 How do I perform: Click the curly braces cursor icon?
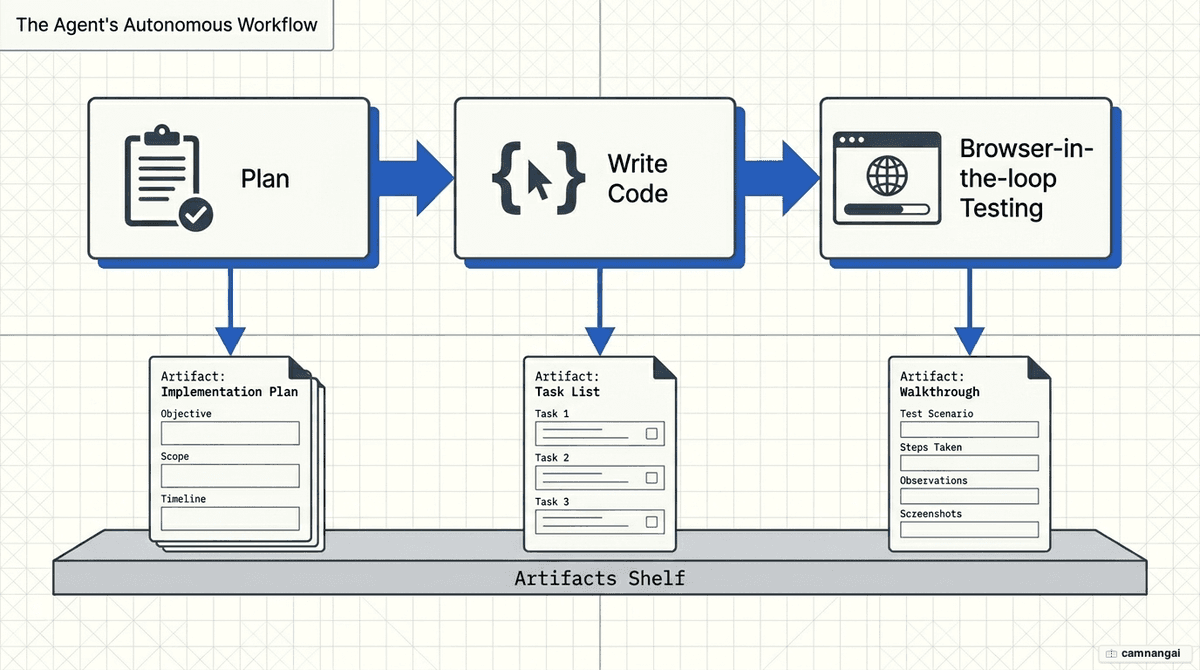(538, 180)
